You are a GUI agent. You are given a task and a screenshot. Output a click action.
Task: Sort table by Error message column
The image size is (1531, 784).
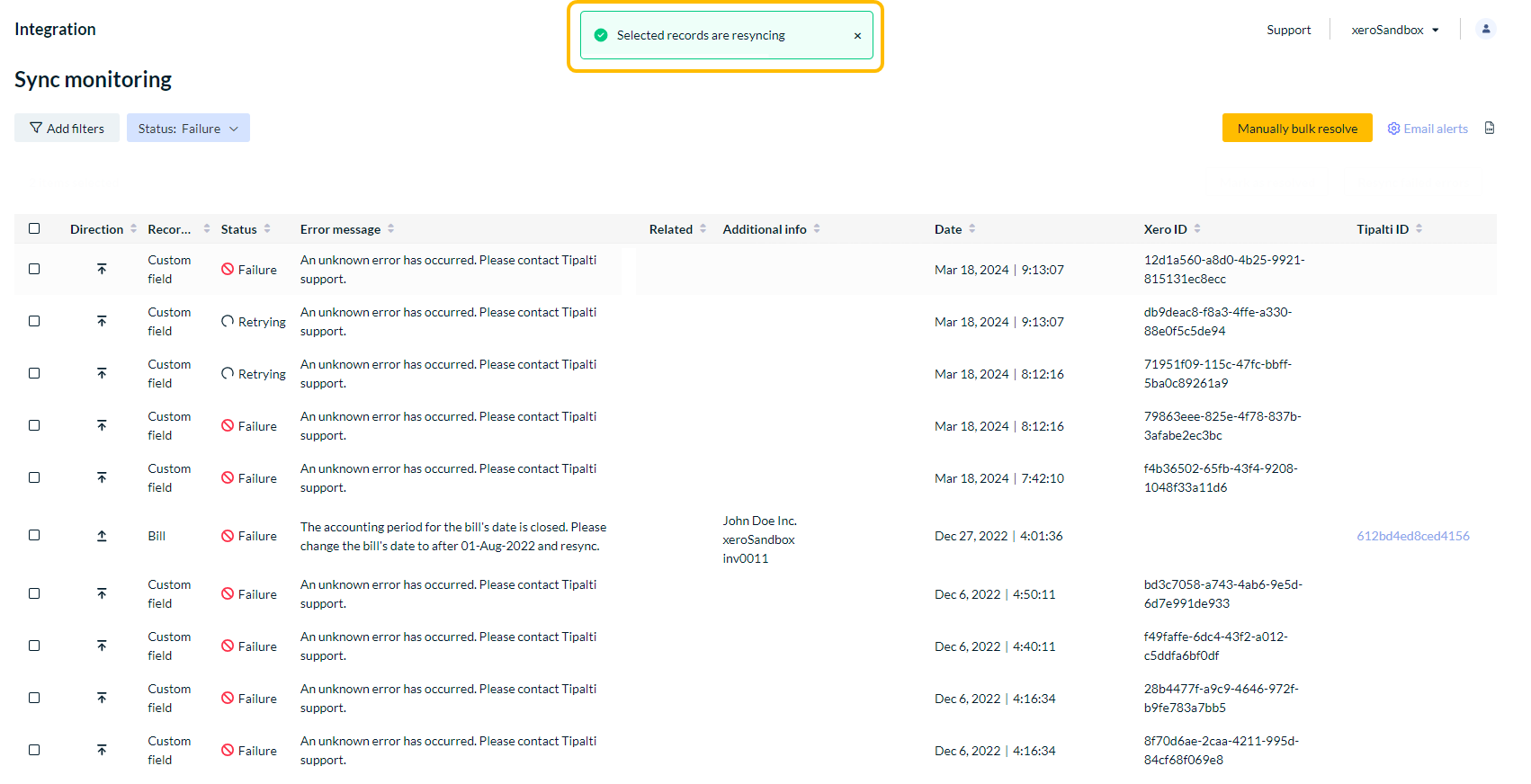[x=391, y=229]
